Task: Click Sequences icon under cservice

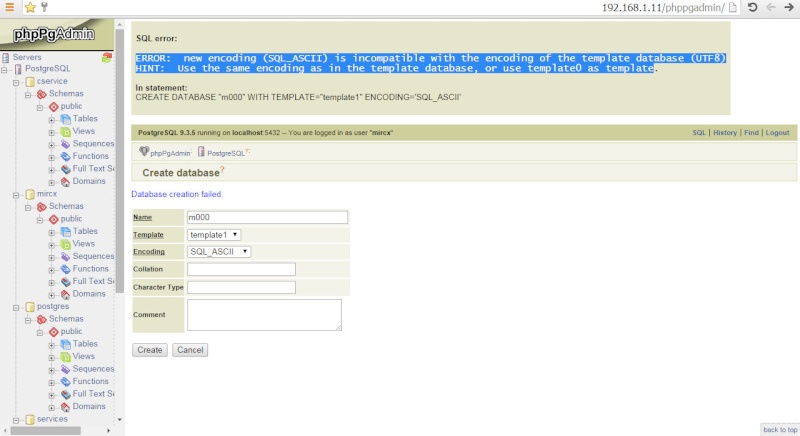Action: pyautogui.click(x=65, y=144)
